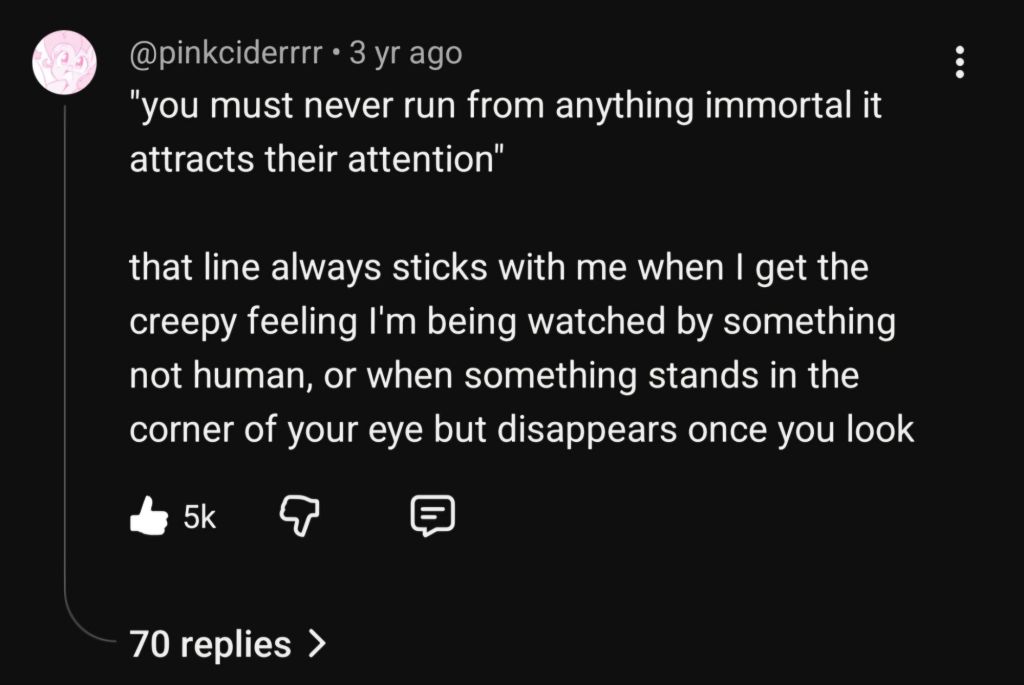Viewport: 1024px width, 685px height.
Task: Click the "you must never run" quote line
Action: (505, 106)
